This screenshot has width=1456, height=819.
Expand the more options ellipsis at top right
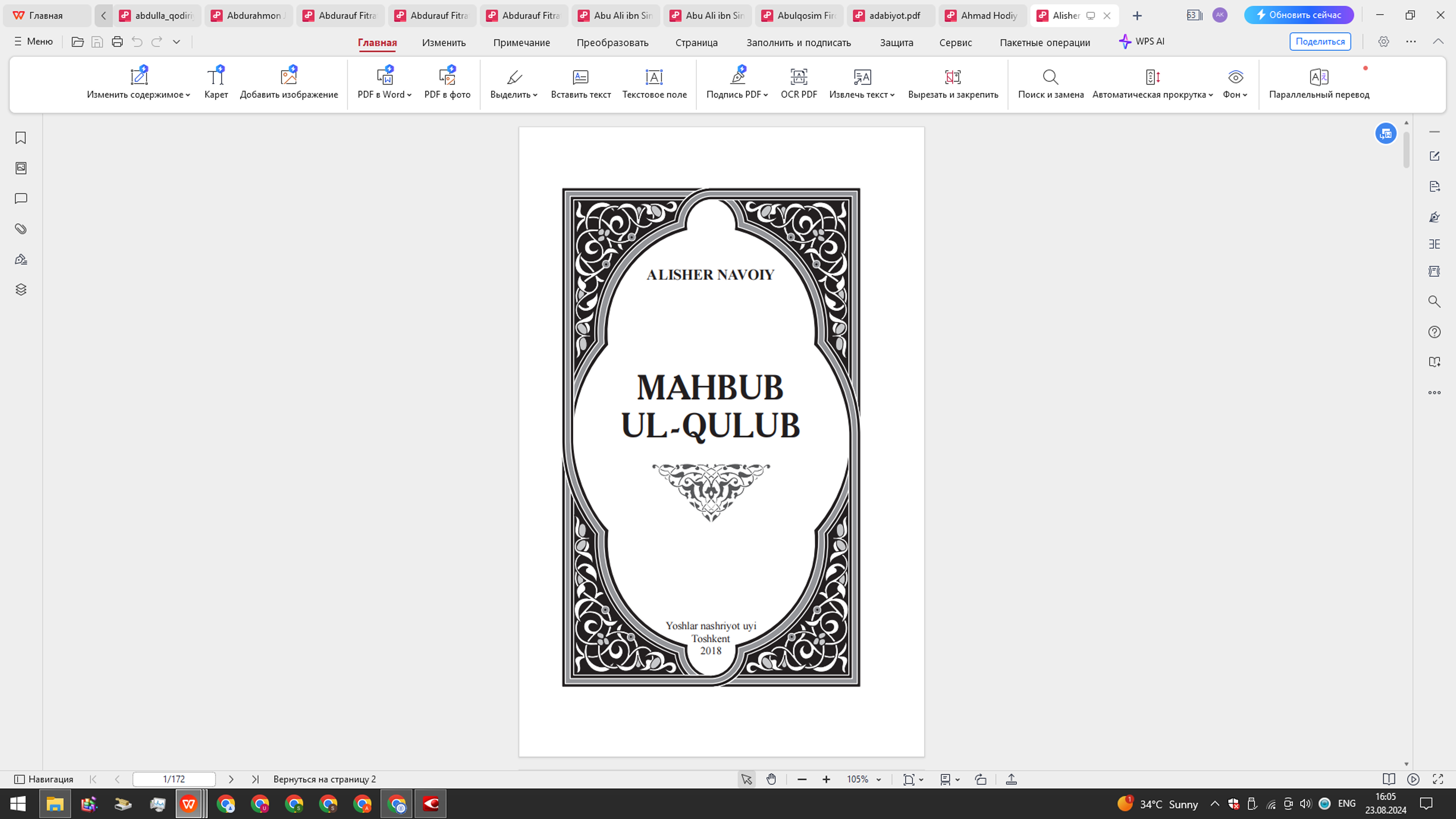(x=1411, y=41)
